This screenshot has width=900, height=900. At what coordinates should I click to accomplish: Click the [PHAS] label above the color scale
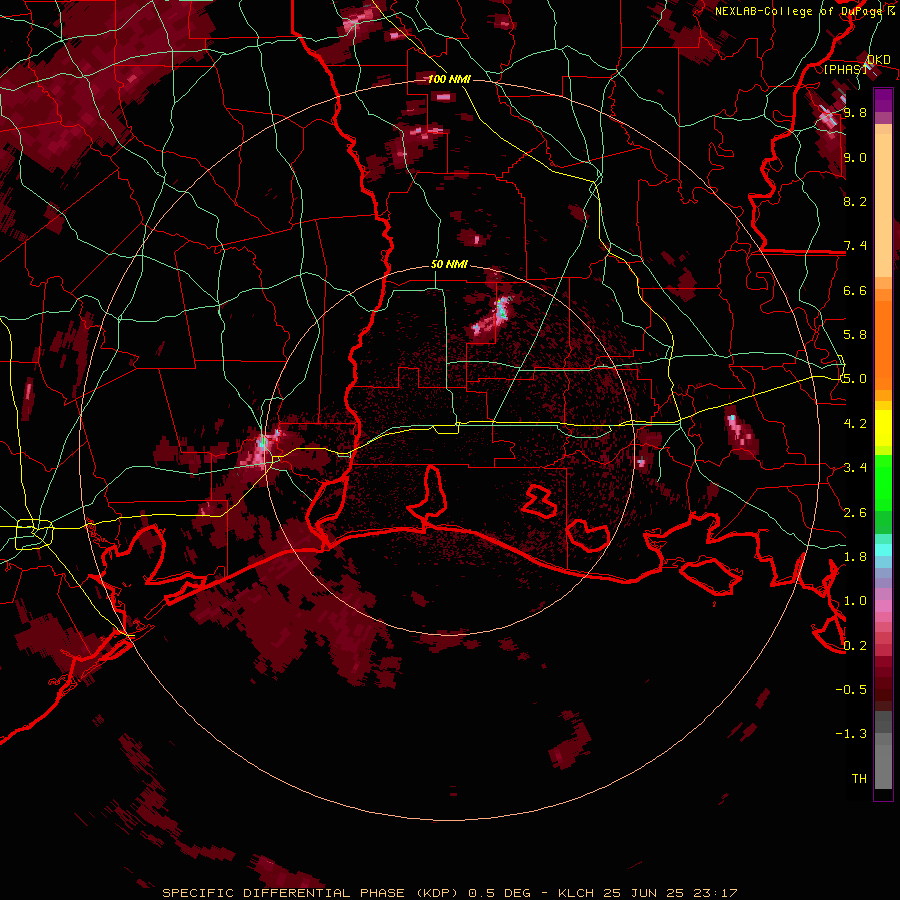(x=845, y=69)
